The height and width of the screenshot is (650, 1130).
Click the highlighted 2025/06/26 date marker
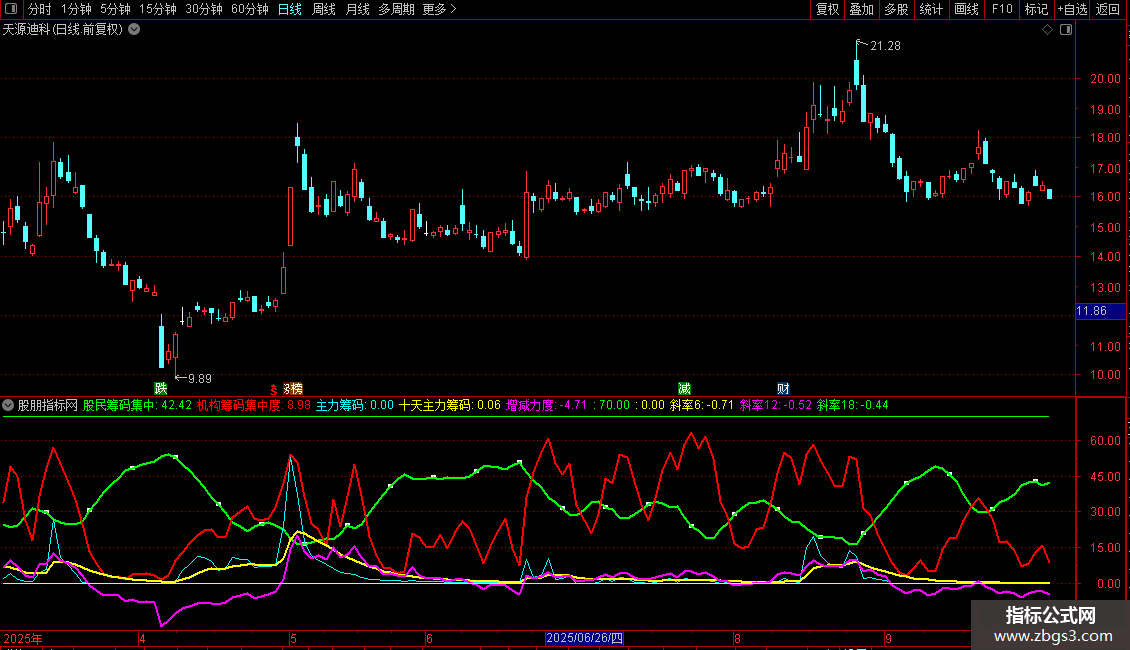[x=584, y=638]
